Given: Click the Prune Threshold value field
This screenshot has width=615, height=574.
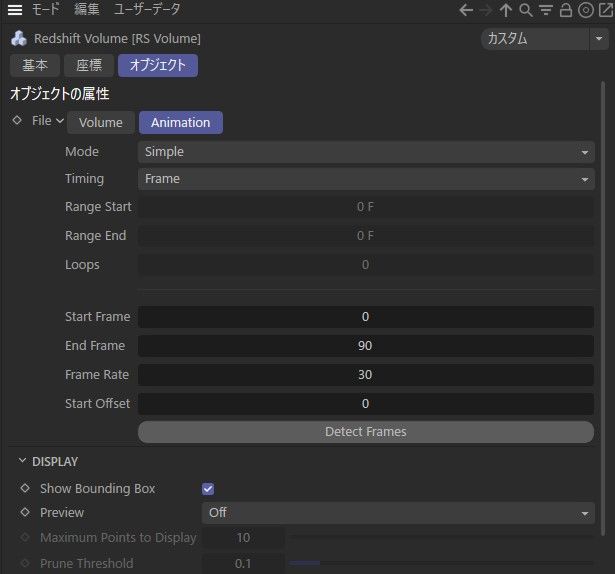Looking at the screenshot, I should (243, 564).
